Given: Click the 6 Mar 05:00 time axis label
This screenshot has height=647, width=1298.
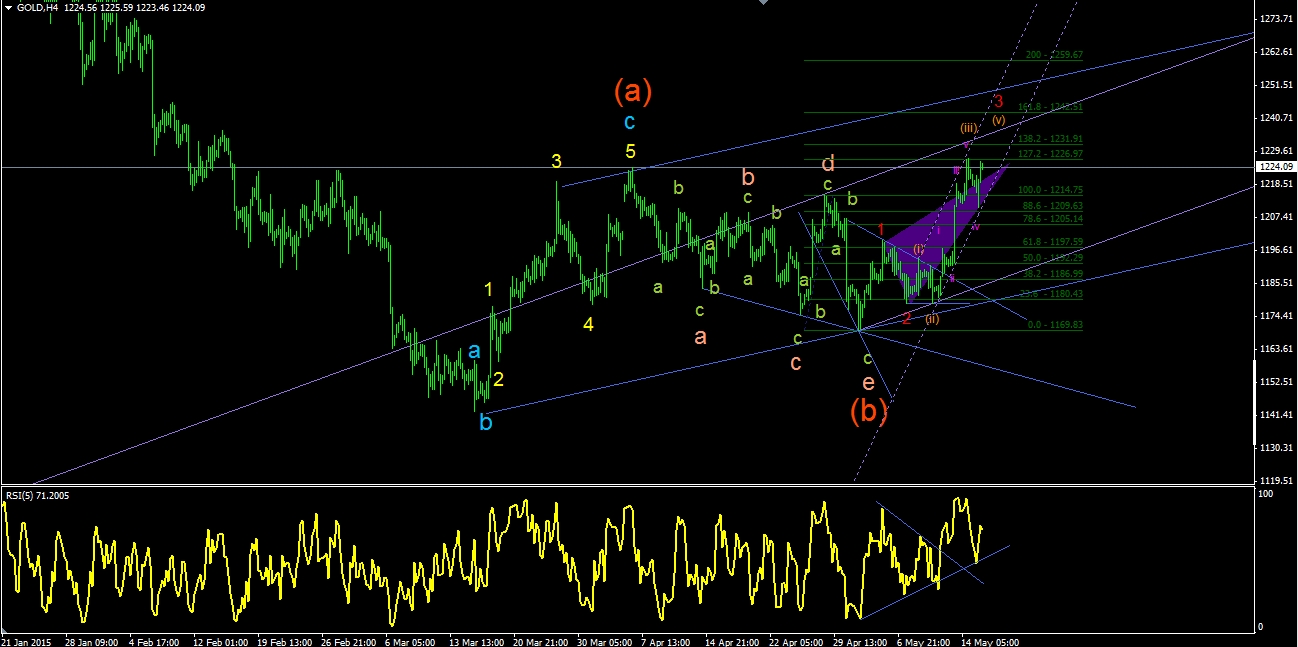Looking at the screenshot, I should pos(411,641).
